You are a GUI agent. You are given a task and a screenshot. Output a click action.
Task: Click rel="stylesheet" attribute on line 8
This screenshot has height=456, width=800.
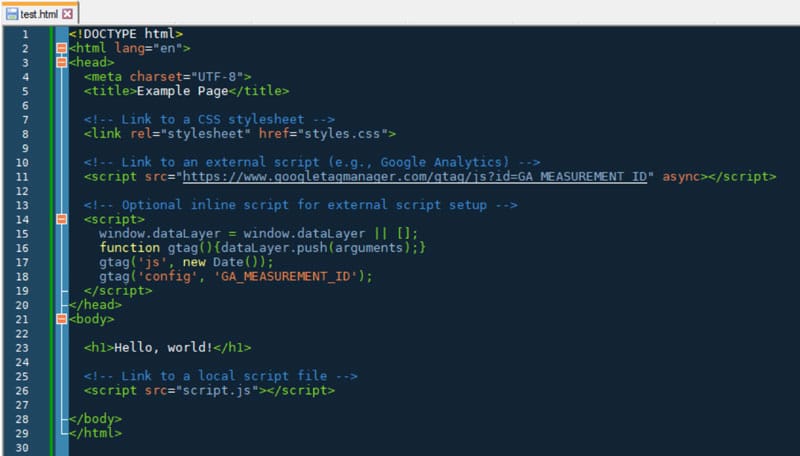click(x=190, y=134)
